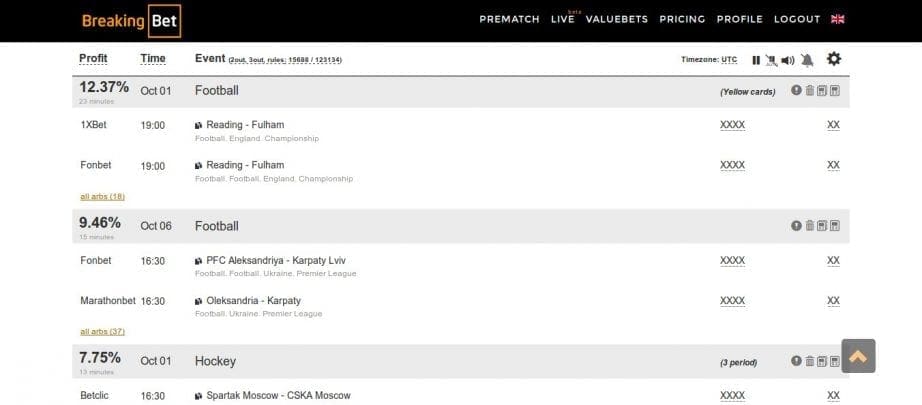Click the XX odds value in the Betclic row
The height and width of the screenshot is (405, 922).
pyautogui.click(x=833, y=396)
